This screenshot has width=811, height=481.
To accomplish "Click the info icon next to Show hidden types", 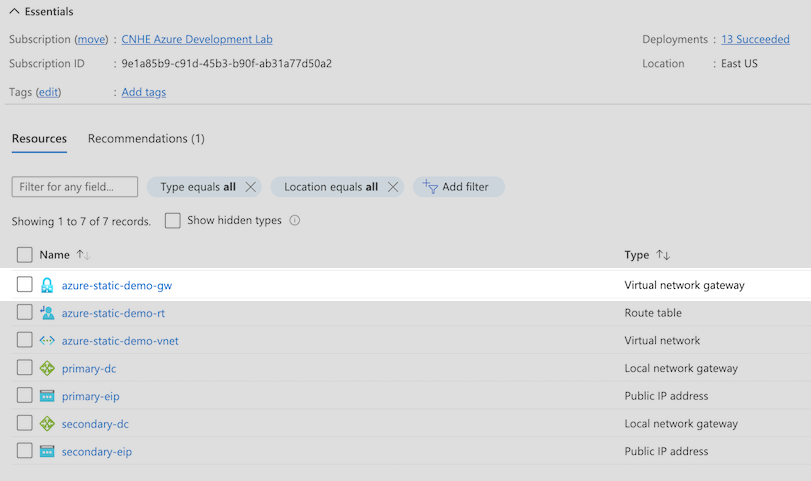I will tap(295, 220).
